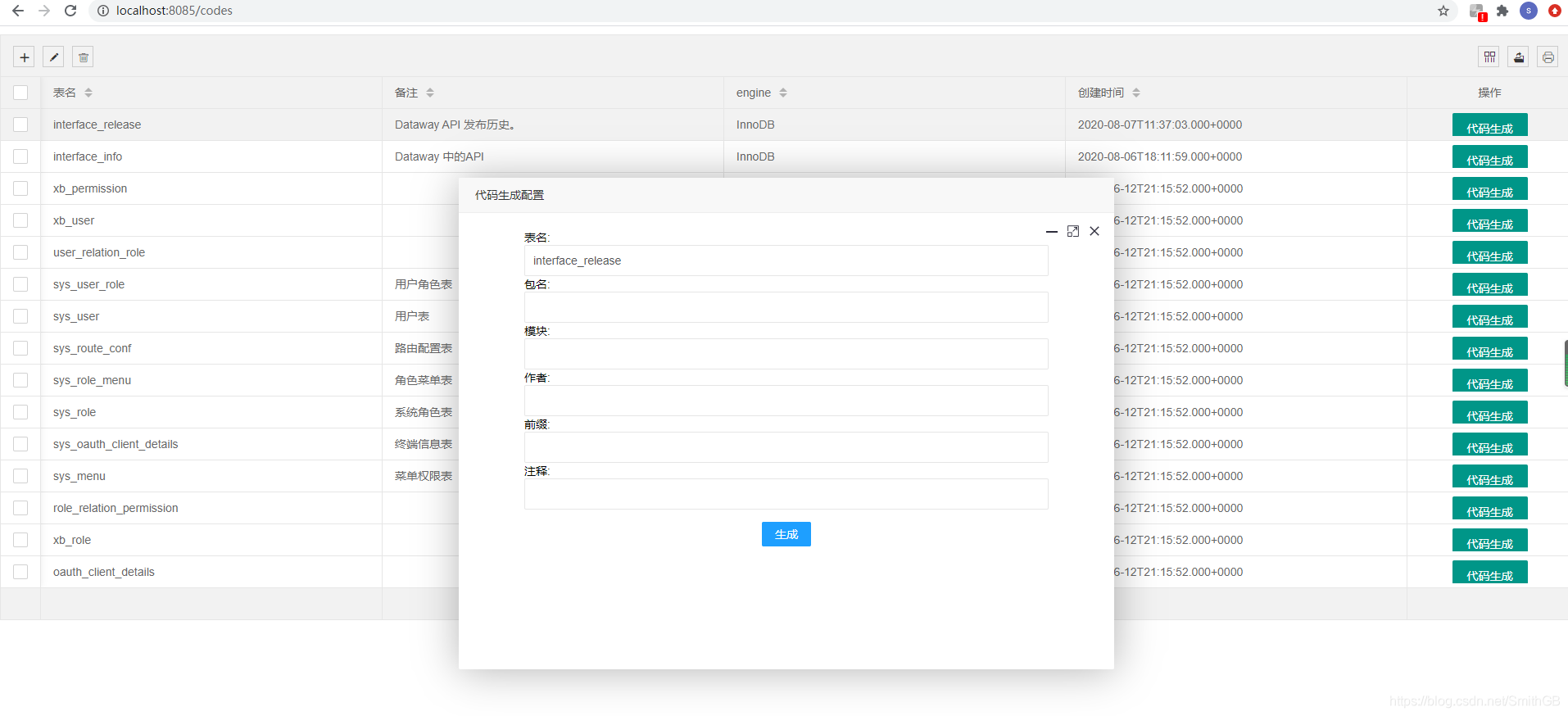The width and height of the screenshot is (1568, 716).
Task: Click the 表名 input with interface_release
Action: click(x=786, y=261)
